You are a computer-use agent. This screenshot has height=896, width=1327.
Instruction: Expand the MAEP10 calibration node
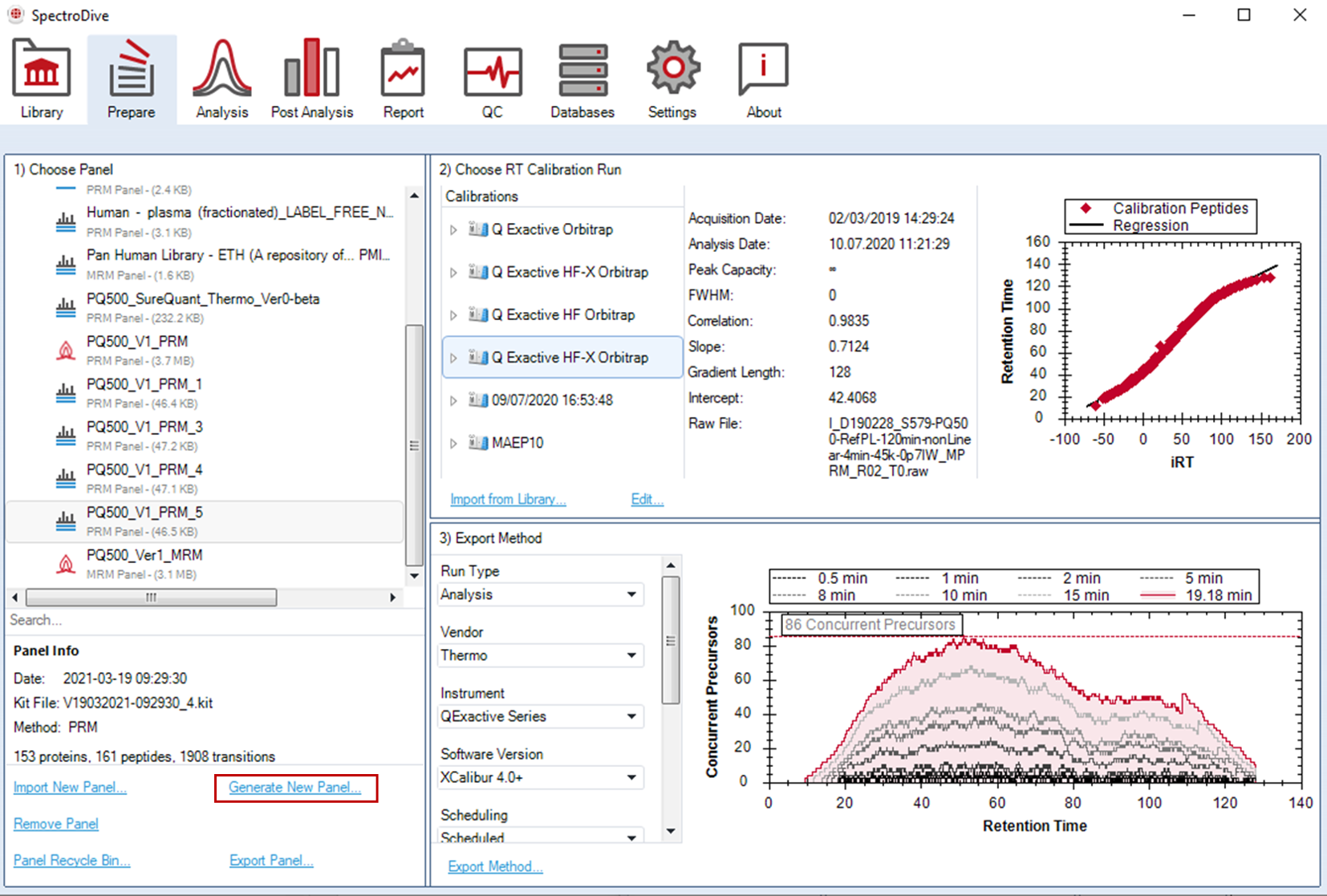[453, 443]
